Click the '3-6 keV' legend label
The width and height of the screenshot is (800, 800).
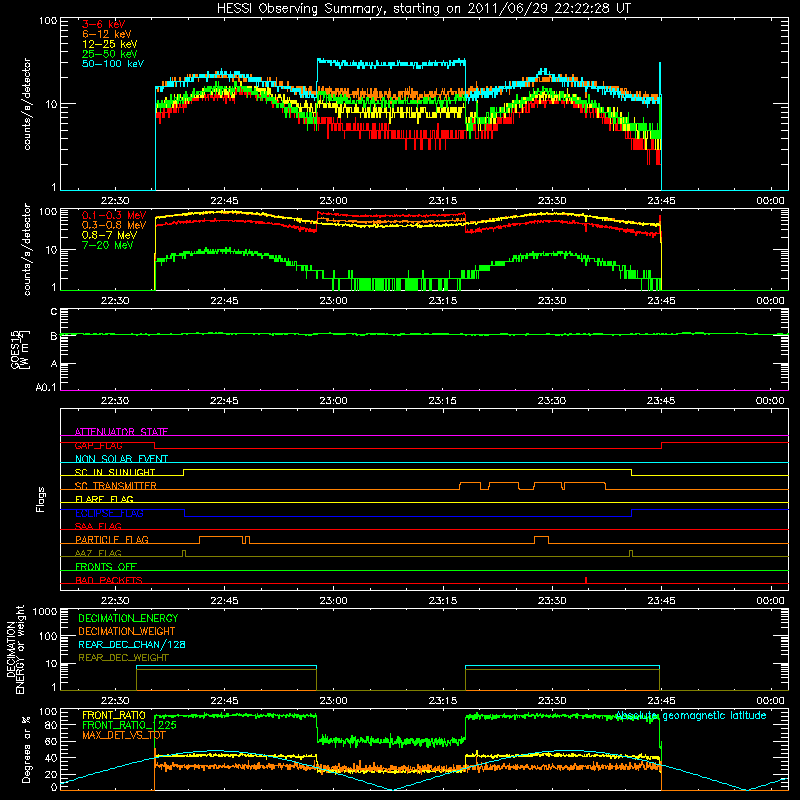point(103,24)
